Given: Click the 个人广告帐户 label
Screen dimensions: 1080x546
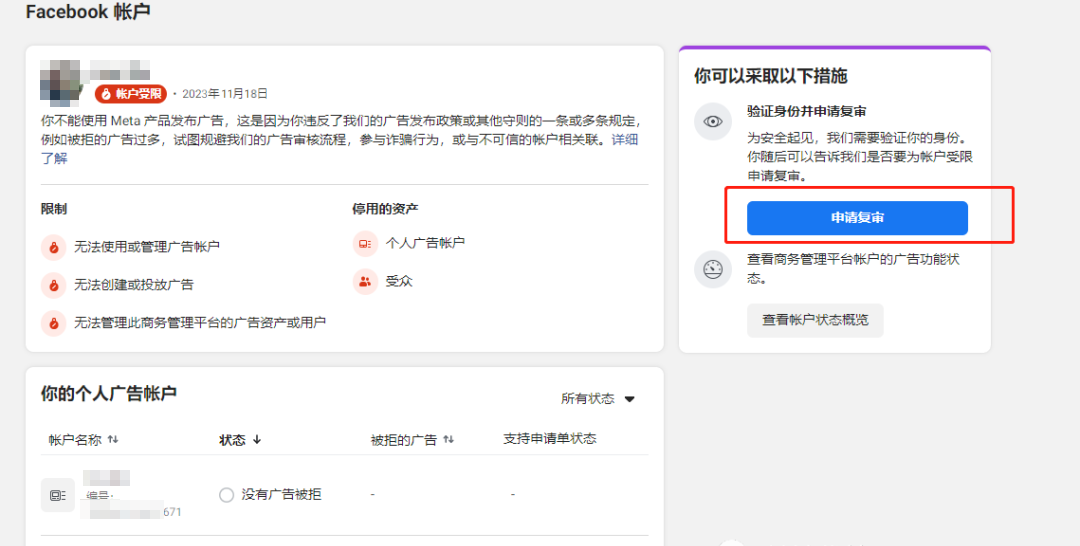Looking at the screenshot, I should coord(425,242).
